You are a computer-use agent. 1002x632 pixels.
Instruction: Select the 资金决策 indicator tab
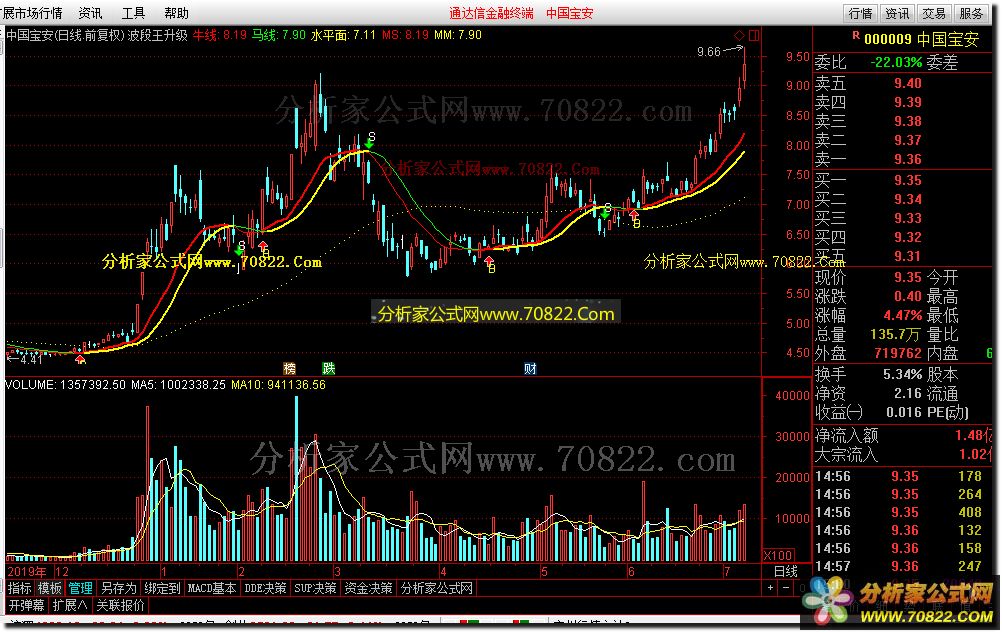(368, 588)
